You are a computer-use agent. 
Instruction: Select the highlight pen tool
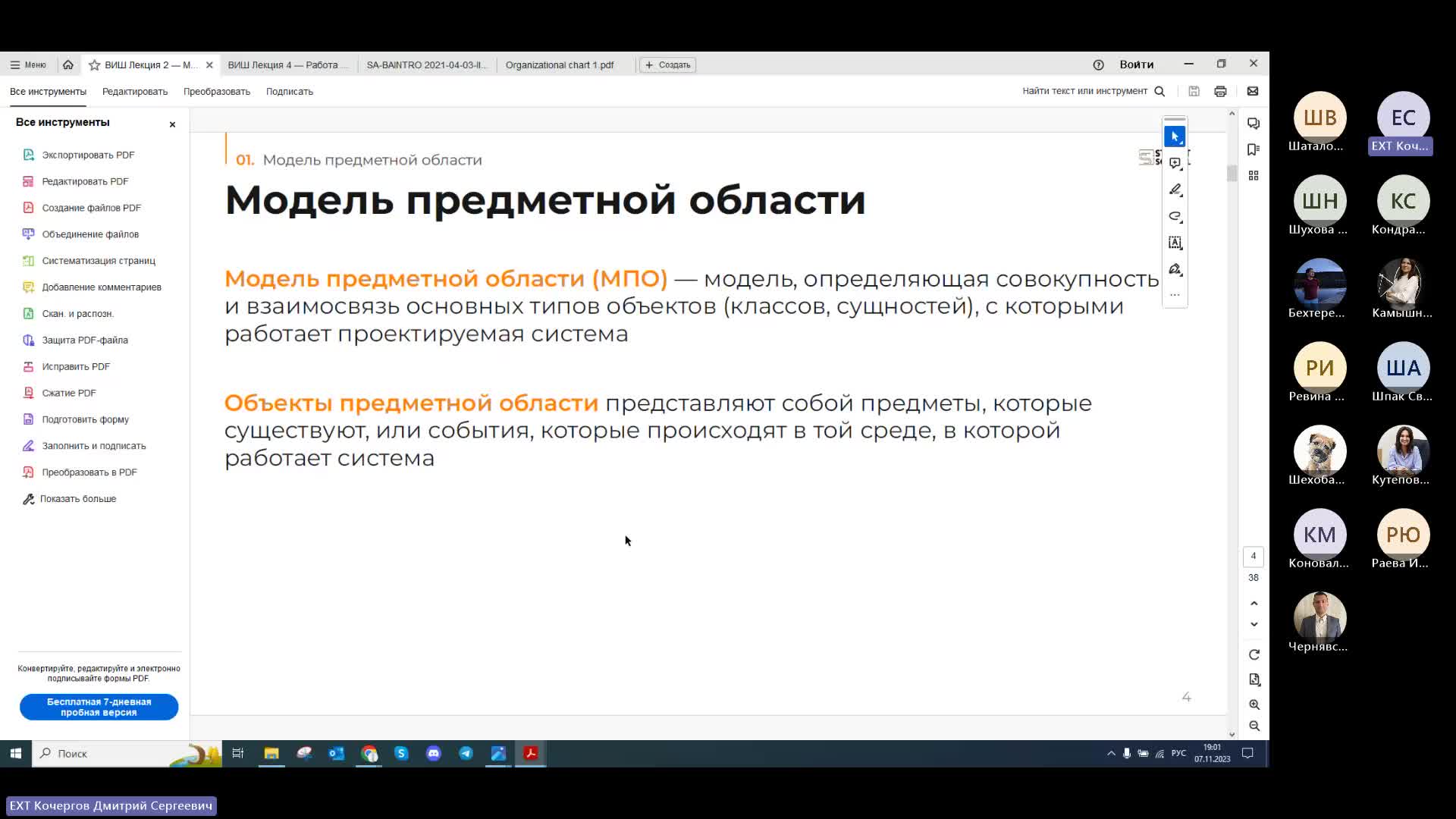(1175, 190)
